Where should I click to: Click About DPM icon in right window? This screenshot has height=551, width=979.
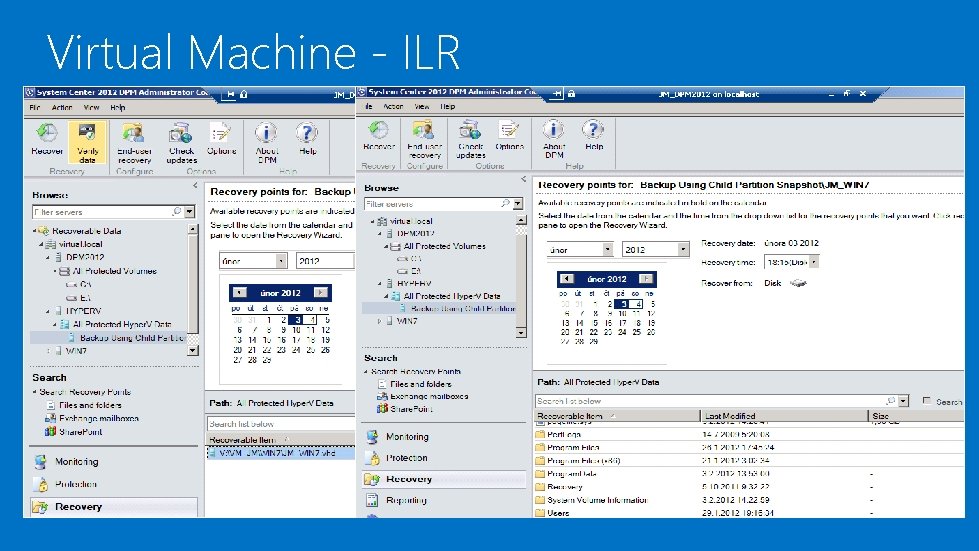[554, 139]
